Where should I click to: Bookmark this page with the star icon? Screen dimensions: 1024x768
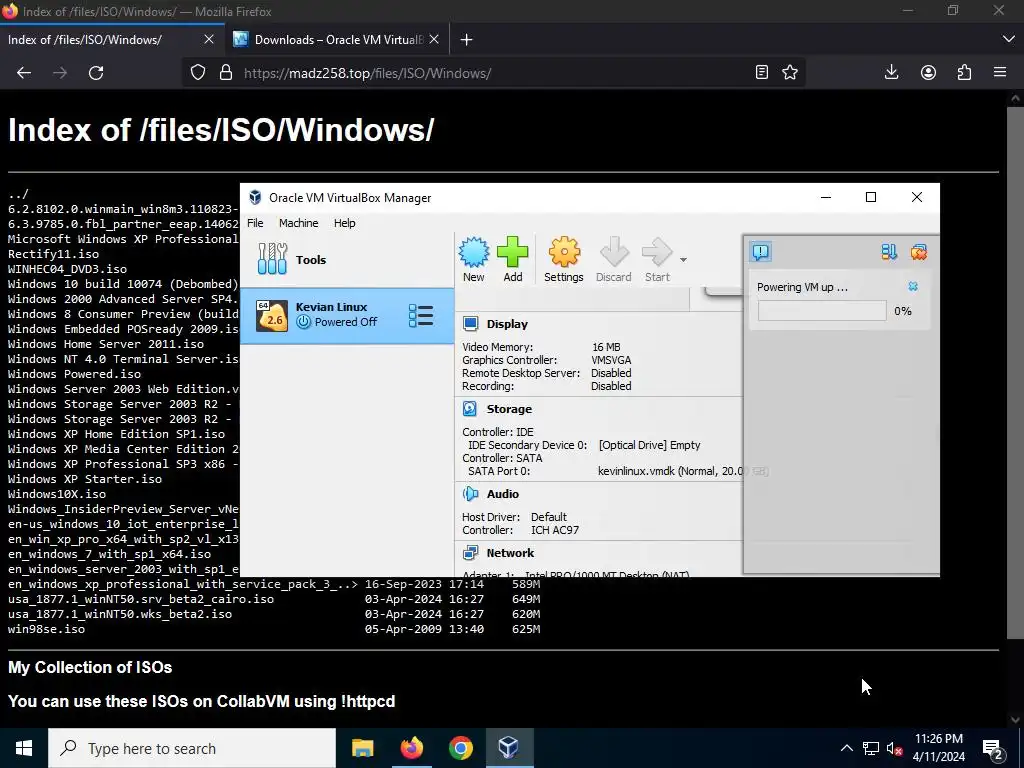coord(790,72)
